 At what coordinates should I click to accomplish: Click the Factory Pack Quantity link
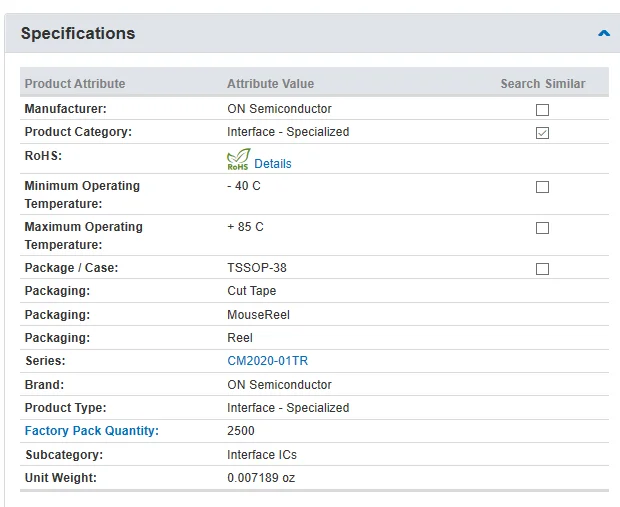92,431
